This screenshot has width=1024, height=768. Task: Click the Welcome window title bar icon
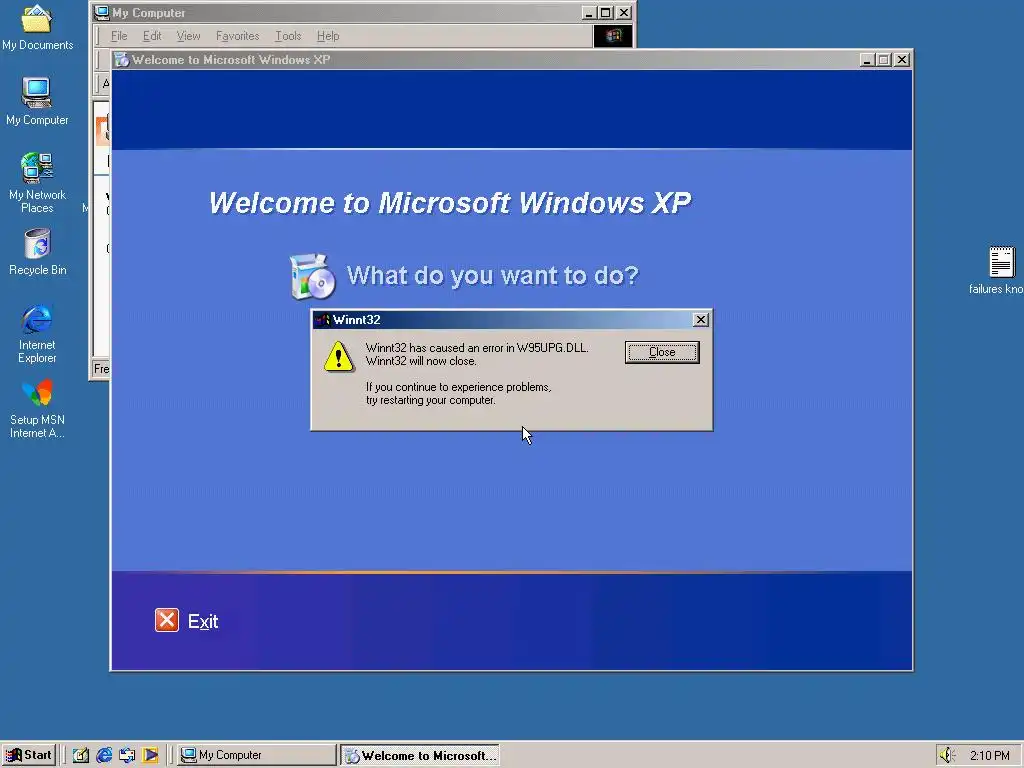tap(121, 59)
